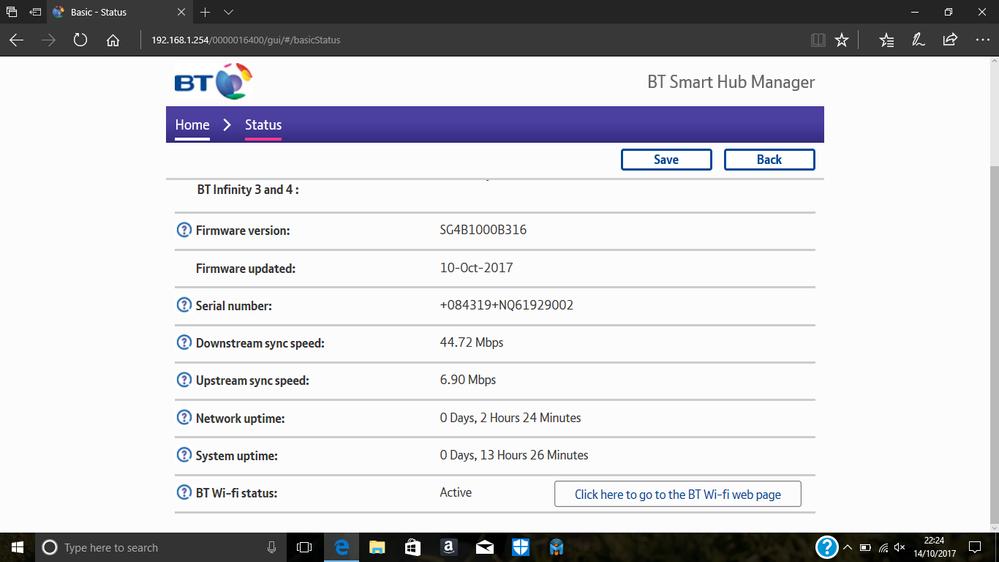Click the battery tray icon
This screenshot has height=562, width=999.
coord(865,547)
